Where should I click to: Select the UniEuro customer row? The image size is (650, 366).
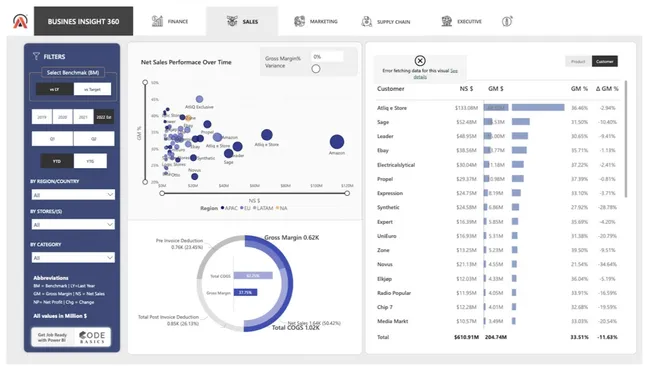497,236
